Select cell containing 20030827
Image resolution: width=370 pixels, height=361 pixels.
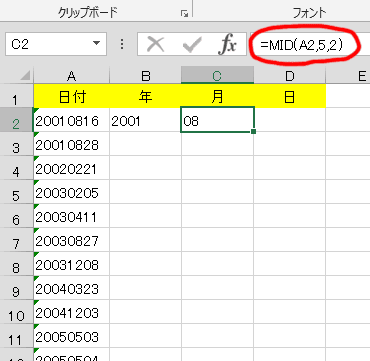tap(71, 240)
